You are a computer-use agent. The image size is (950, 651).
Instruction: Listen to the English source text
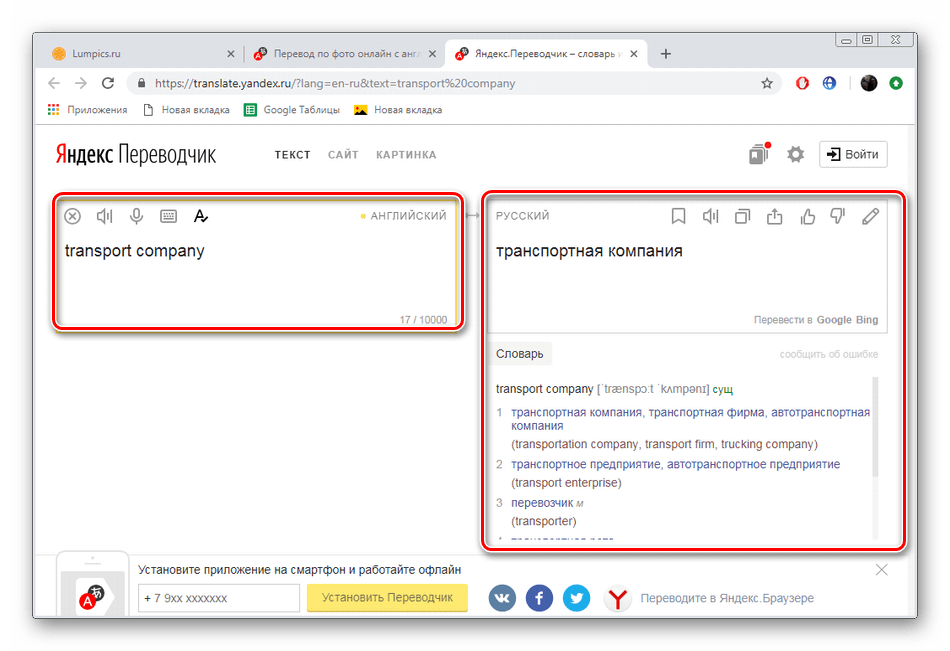(x=105, y=216)
